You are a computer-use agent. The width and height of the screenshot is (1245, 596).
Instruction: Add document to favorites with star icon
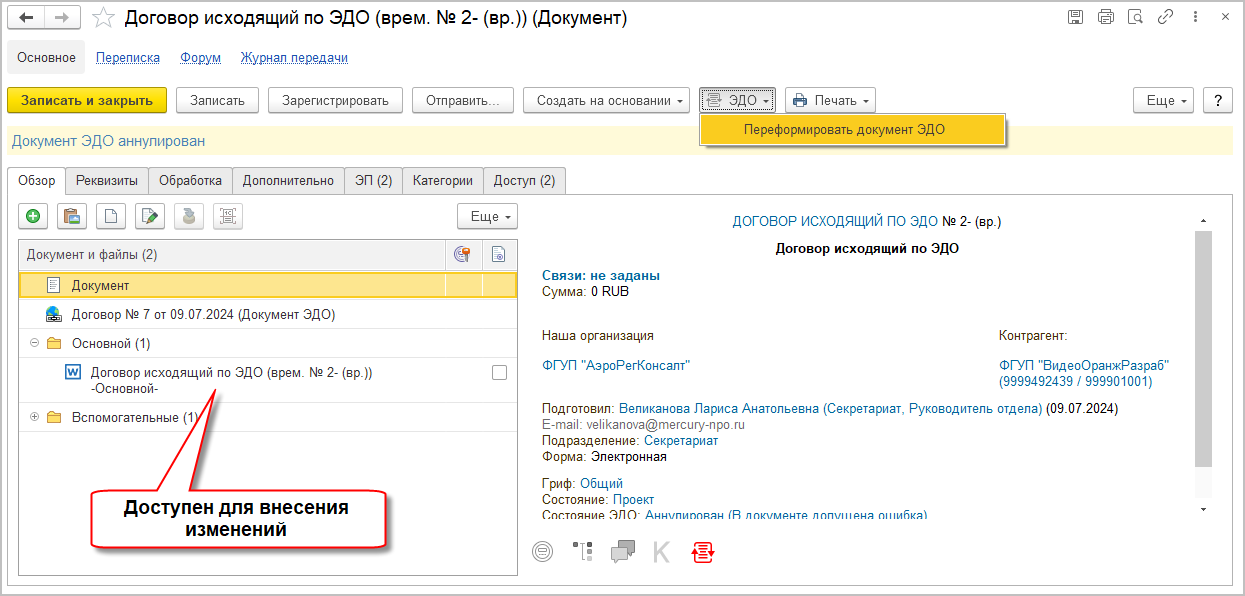tap(102, 18)
